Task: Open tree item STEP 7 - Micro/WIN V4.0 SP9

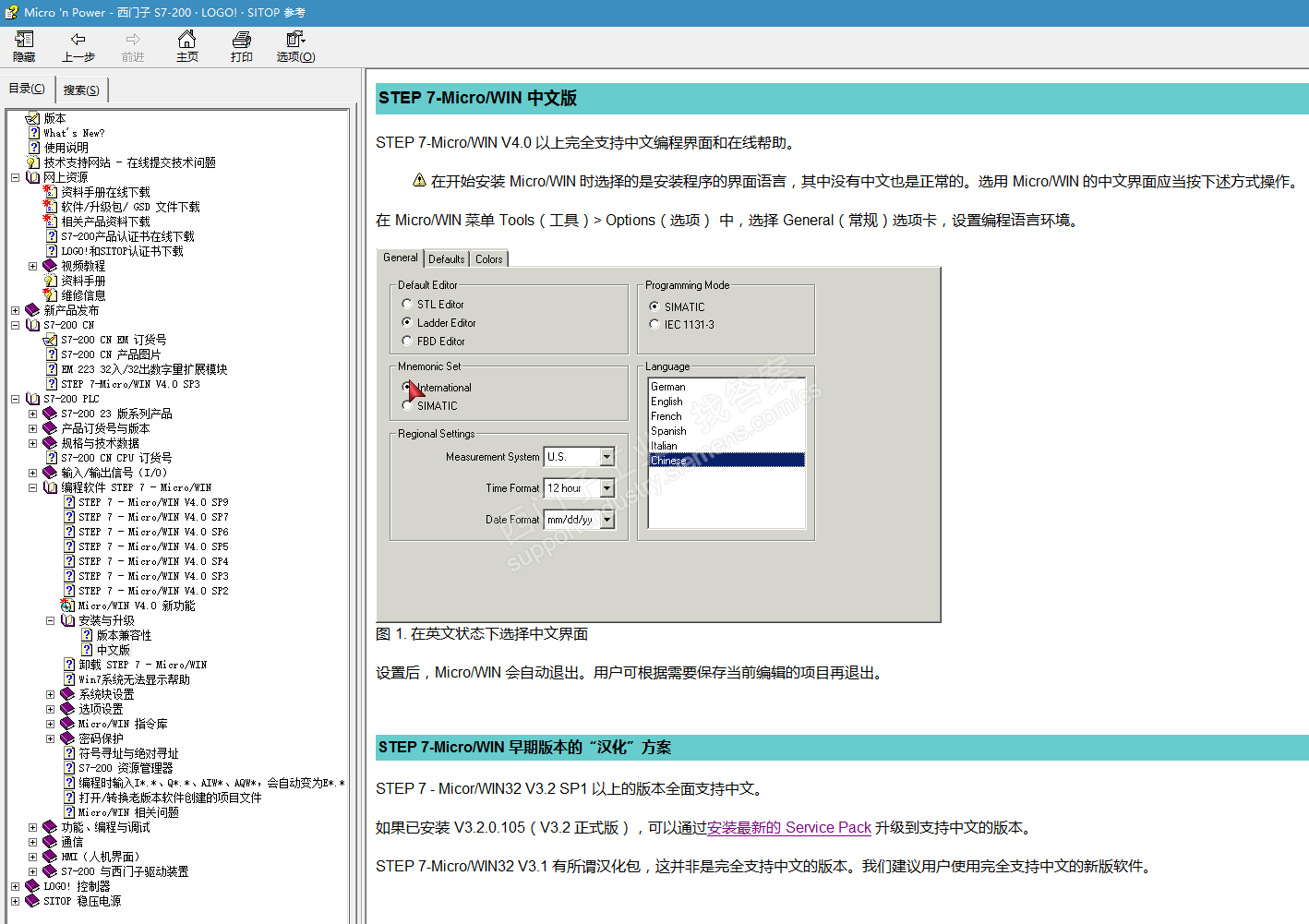Action: pyautogui.click(x=153, y=502)
